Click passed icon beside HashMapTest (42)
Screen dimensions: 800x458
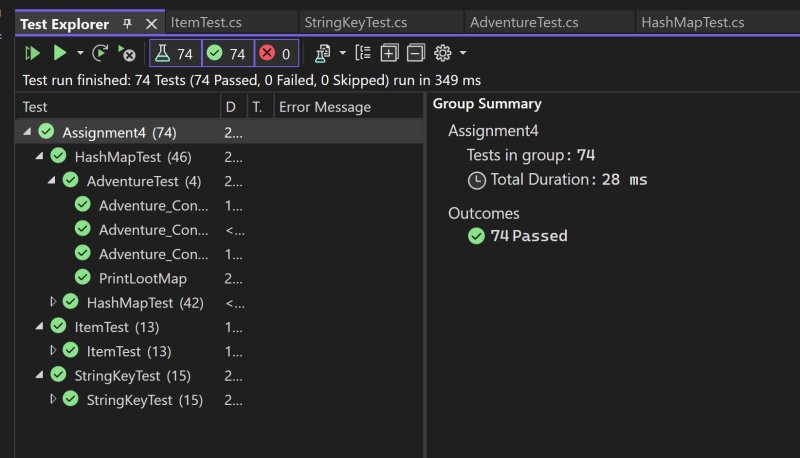point(71,301)
